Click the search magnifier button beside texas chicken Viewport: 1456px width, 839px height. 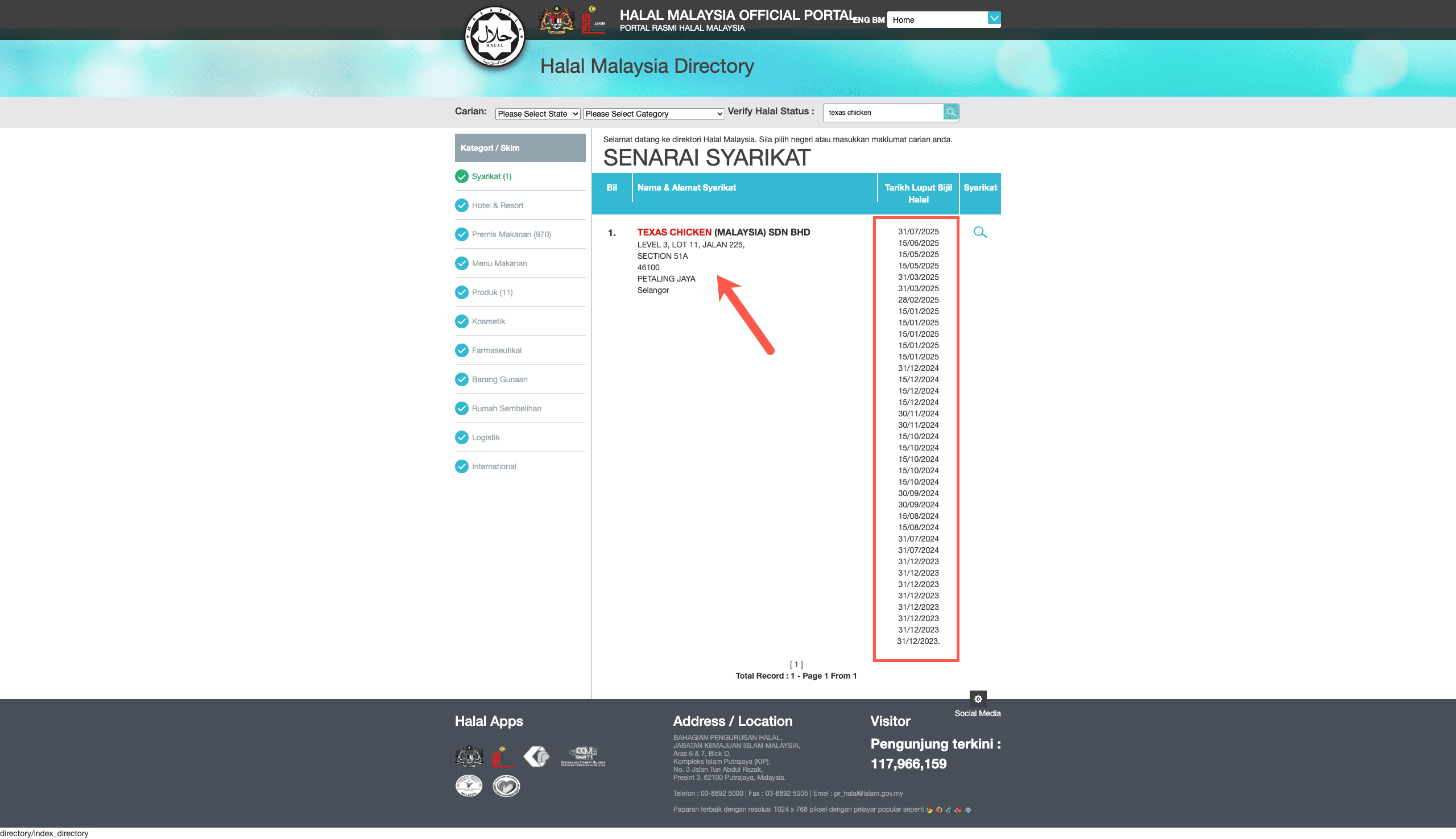click(951, 113)
